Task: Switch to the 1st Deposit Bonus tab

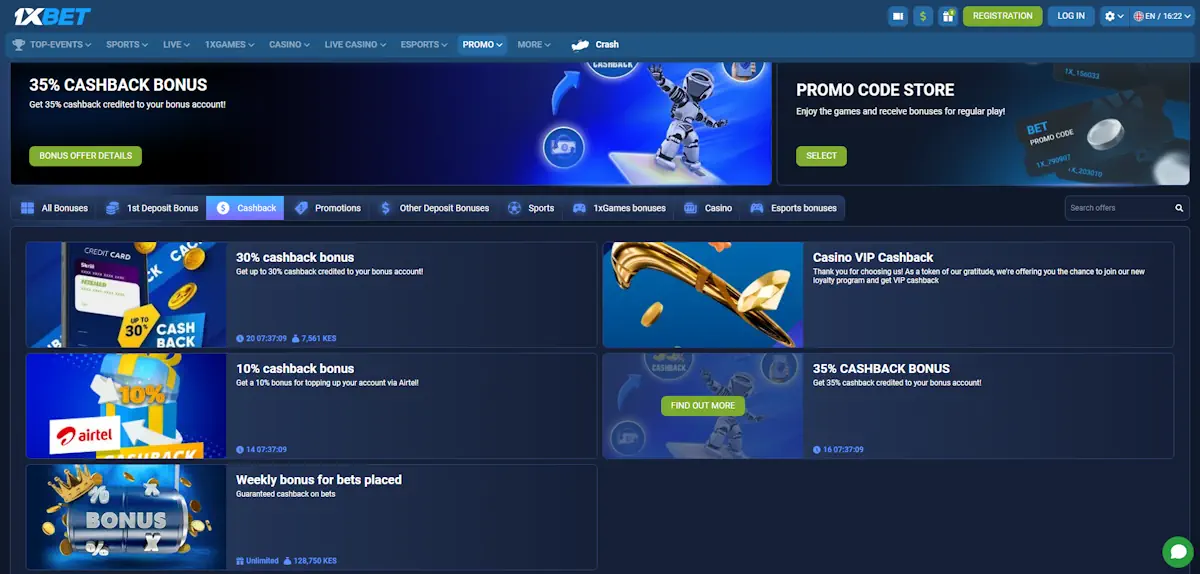Action: pyautogui.click(x=152, y=208)
